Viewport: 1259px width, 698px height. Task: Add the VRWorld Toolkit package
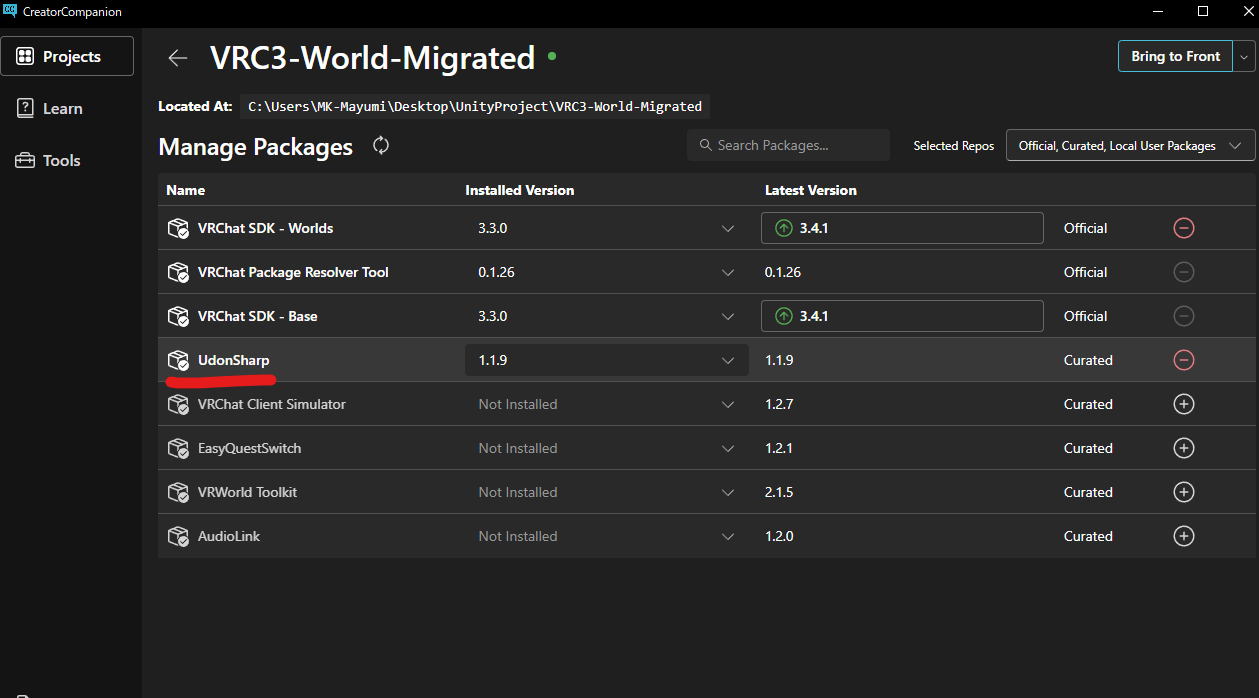click(1184, 492)
